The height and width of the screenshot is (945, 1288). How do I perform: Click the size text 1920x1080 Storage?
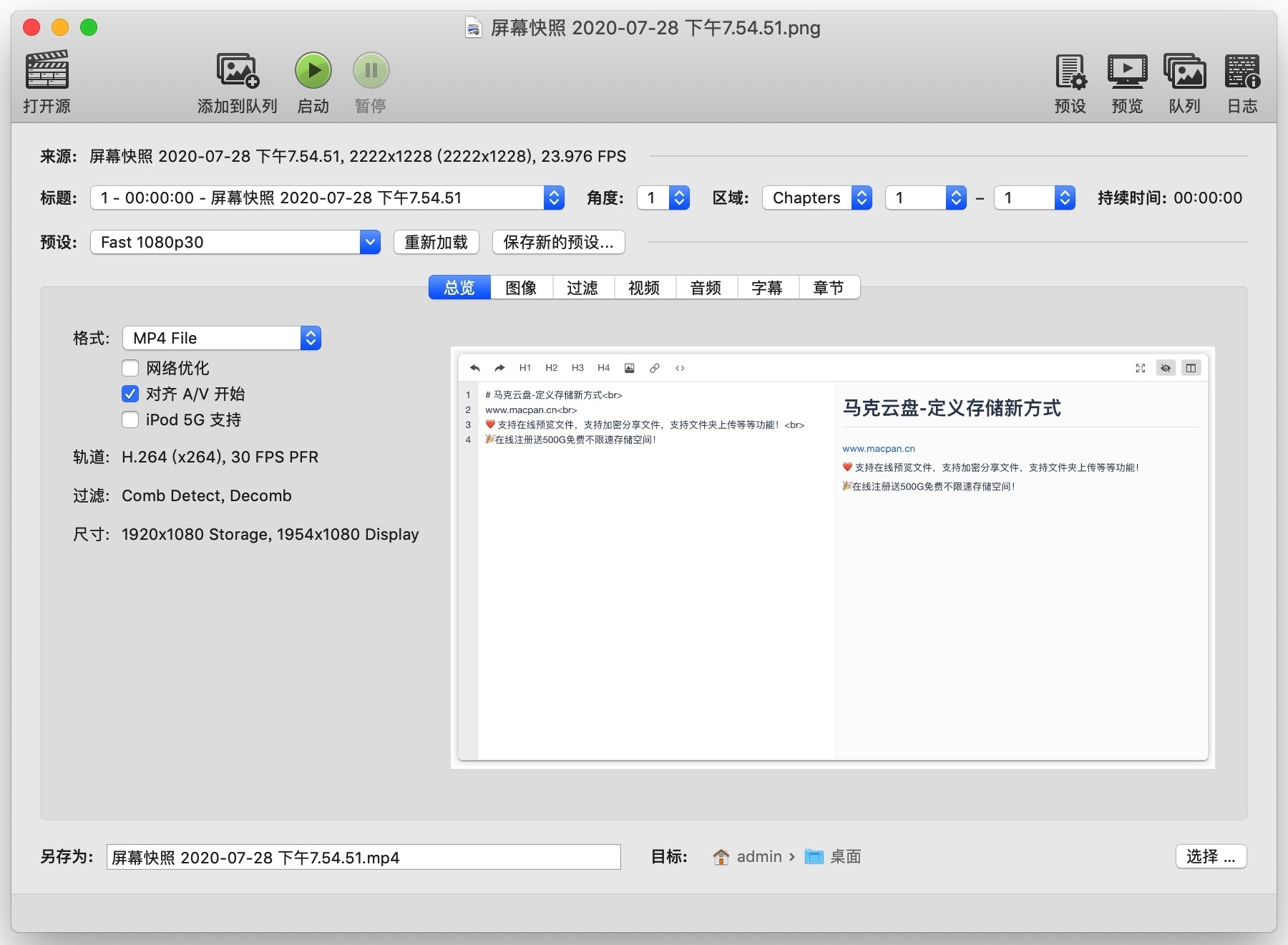point(194,534)
